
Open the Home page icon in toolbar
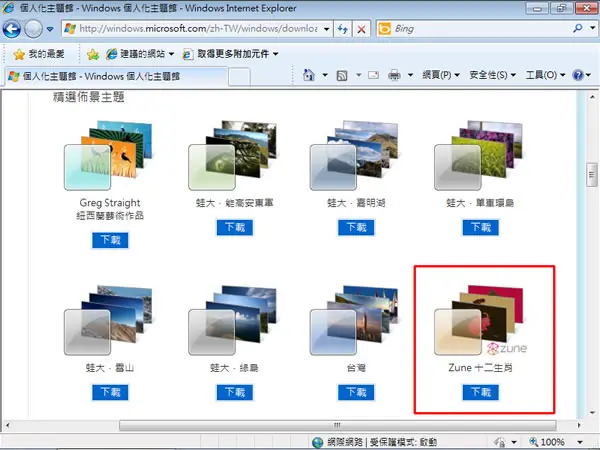coord(309,75)
